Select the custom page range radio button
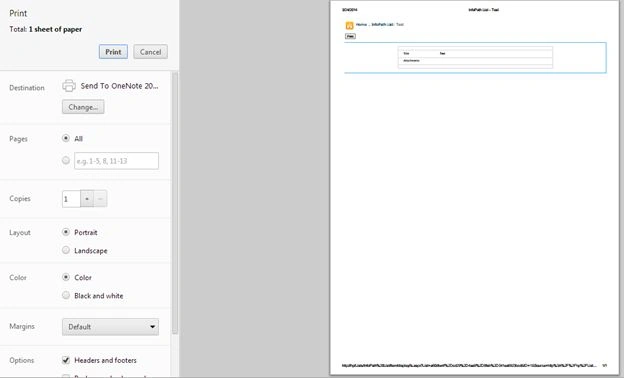Image resolution: width=624 pixels, height=378 pixels. coord(66,160)
